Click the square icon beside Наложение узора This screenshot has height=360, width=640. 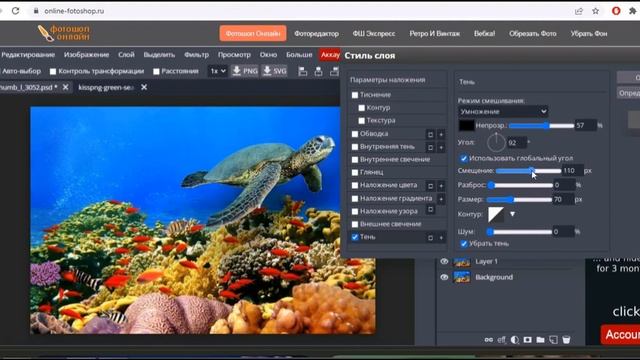click(430, 210)
